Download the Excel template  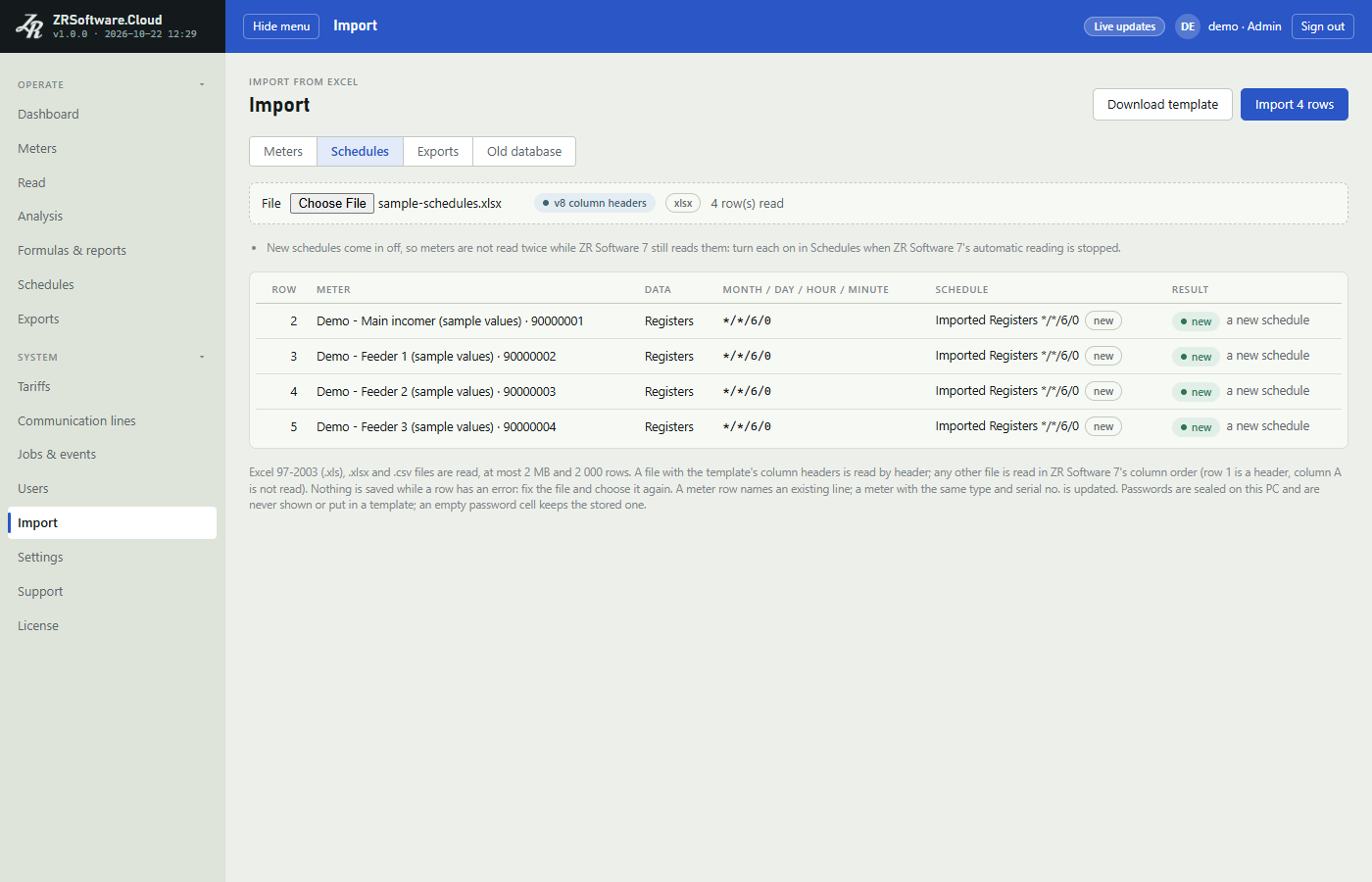1162,105
